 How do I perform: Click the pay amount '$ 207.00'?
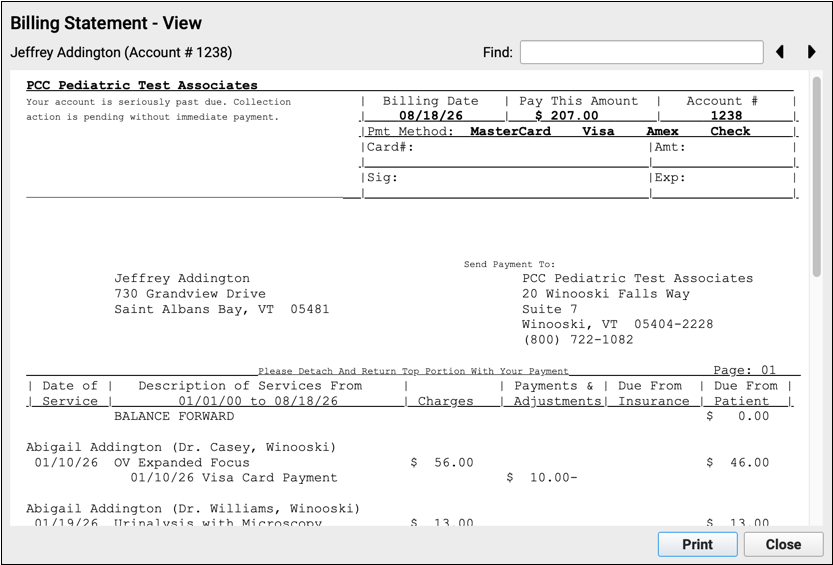pos(566,115)
